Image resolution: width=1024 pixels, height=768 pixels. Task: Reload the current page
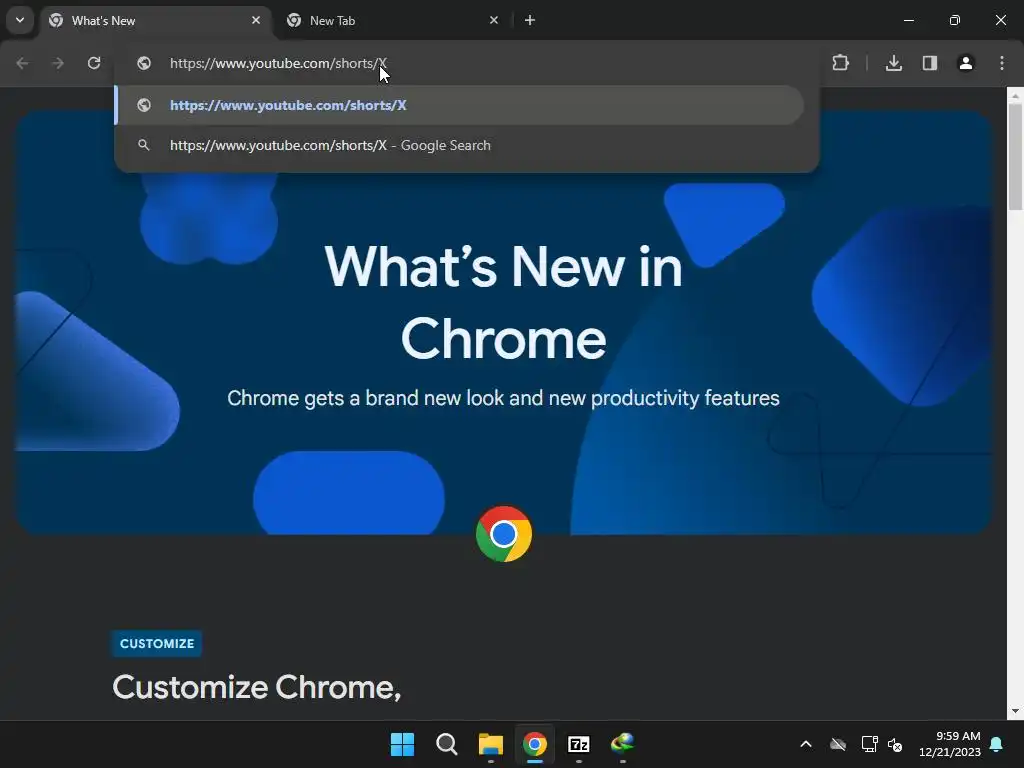pyautogui.click(x=94, y=63)
